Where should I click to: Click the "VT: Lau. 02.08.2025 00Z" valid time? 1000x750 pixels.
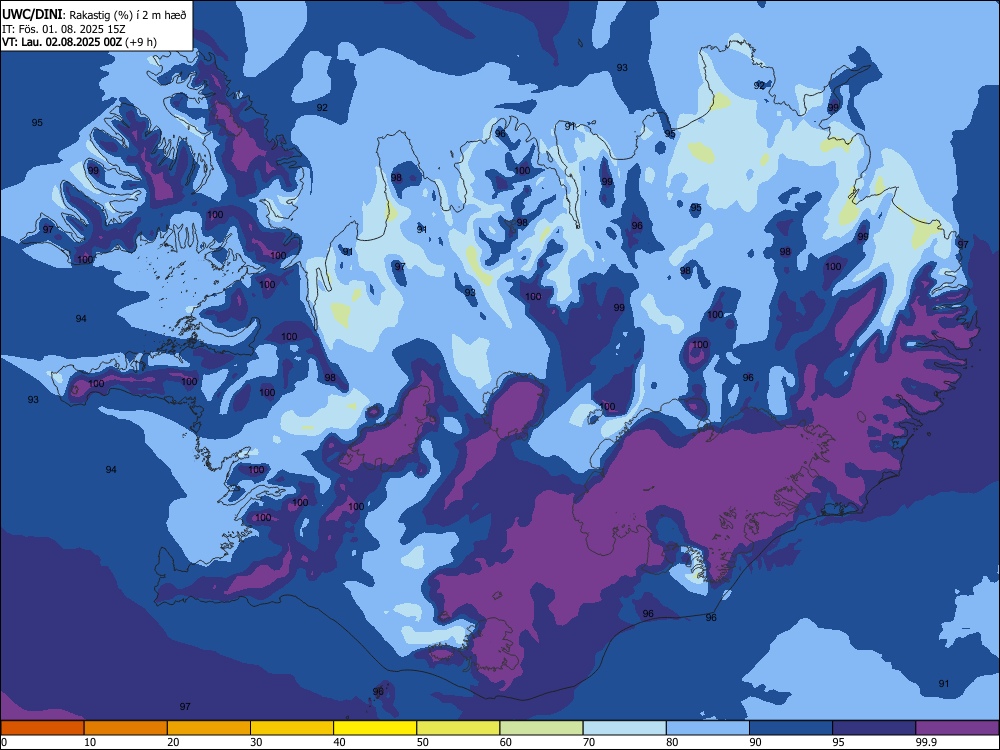click(x=62, y=42)
